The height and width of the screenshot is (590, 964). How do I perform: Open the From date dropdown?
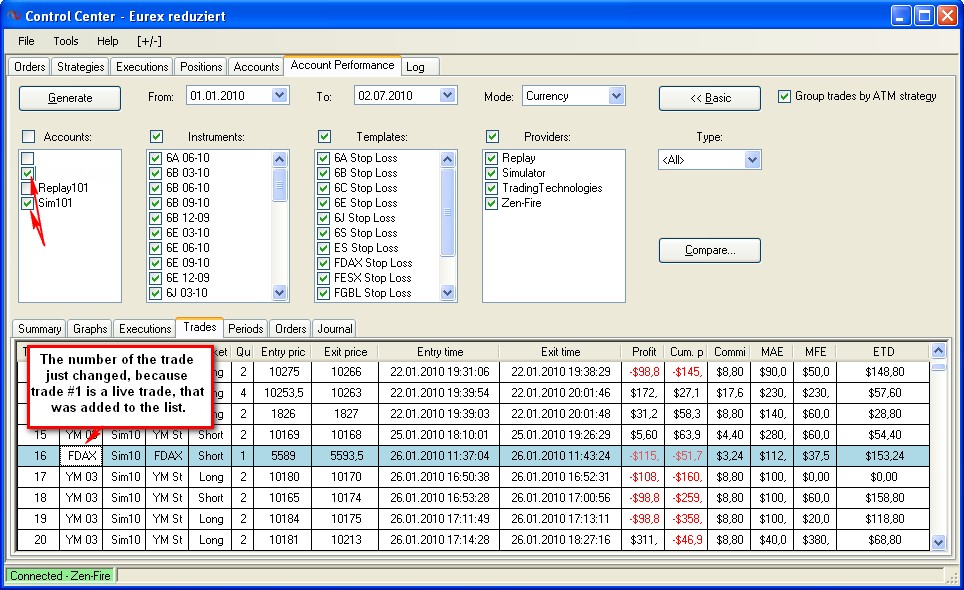[x=279, y=96]
